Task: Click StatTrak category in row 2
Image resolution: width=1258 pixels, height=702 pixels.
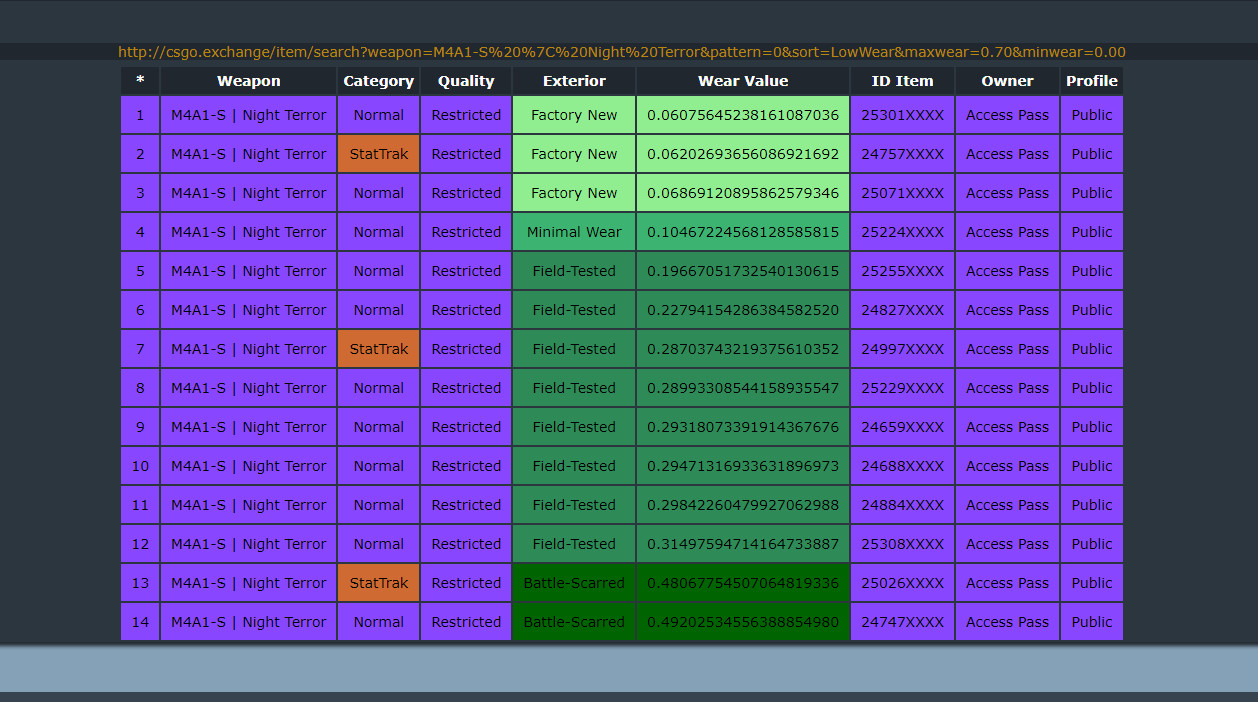Action: tap(378, 154)
